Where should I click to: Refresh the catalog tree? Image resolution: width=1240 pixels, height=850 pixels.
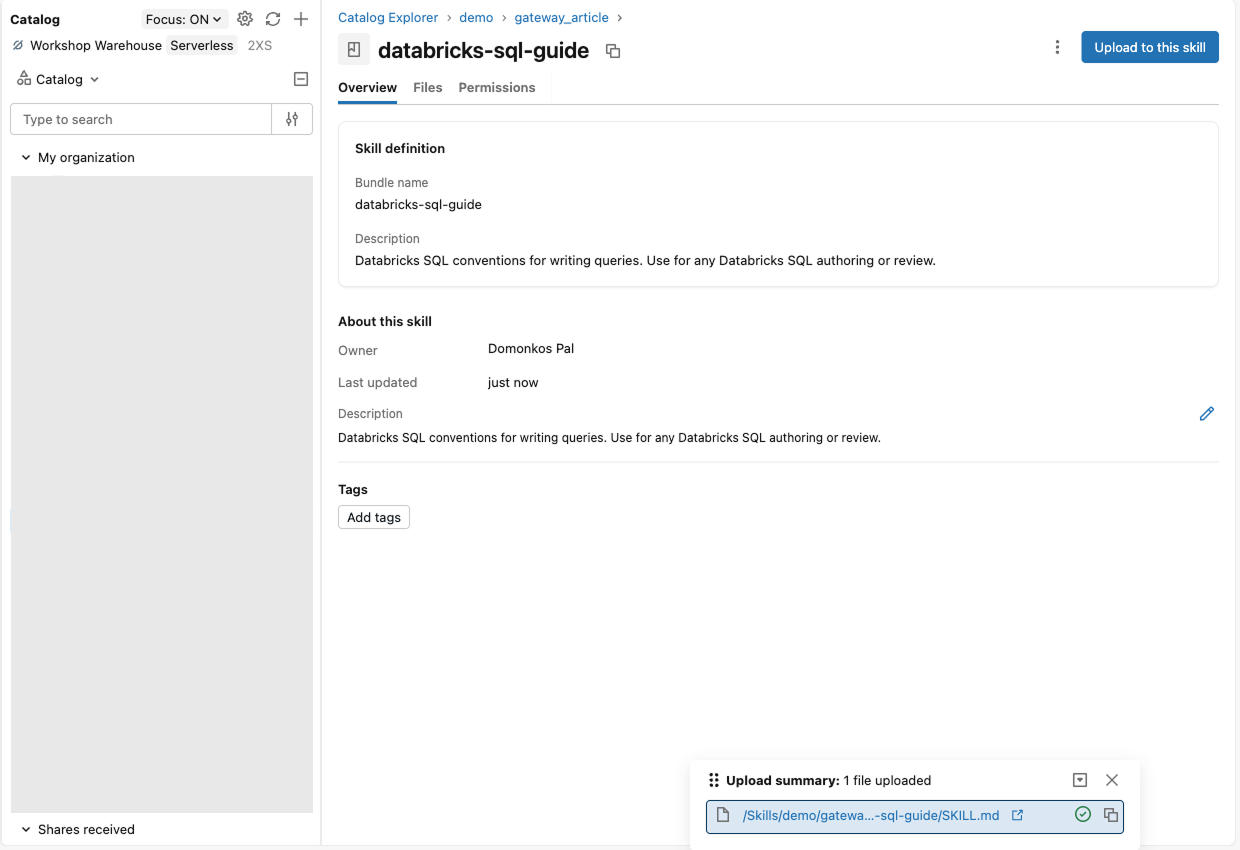[x=273, y=19]
